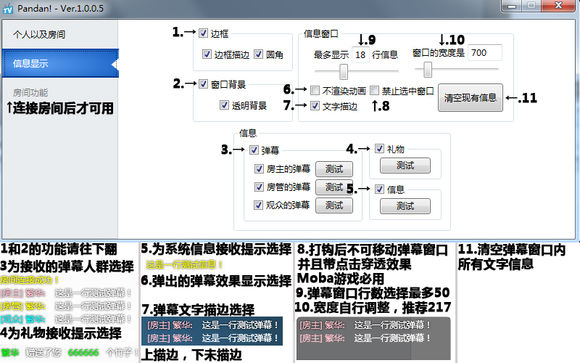
Task: Toggle the 边框 checkbox
Action: 203,33
